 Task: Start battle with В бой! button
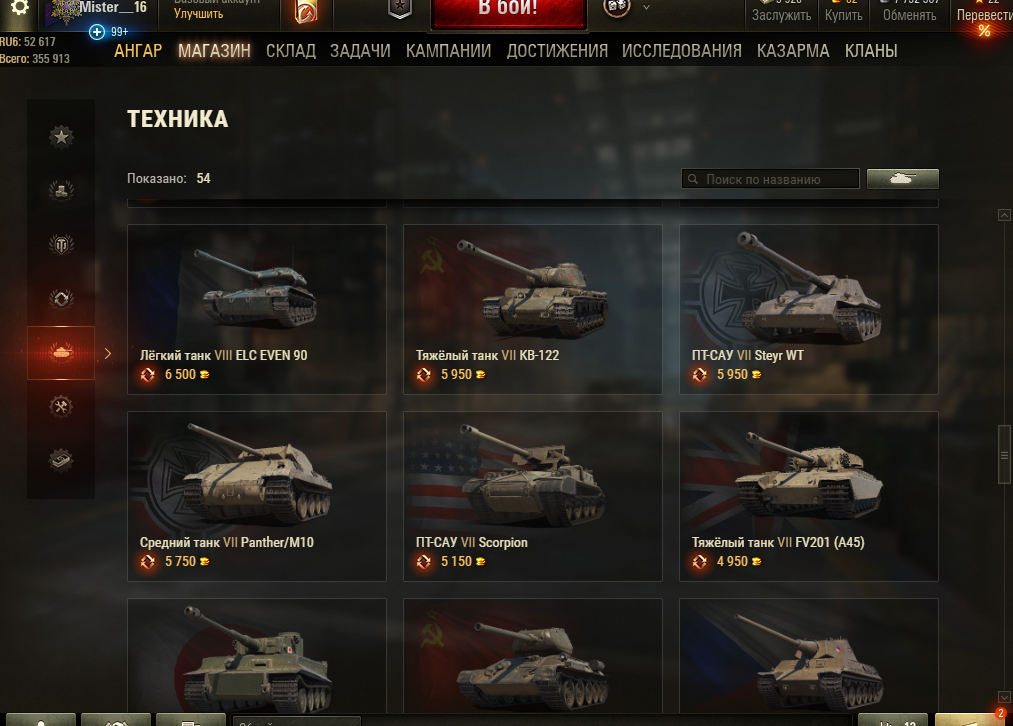508,12
